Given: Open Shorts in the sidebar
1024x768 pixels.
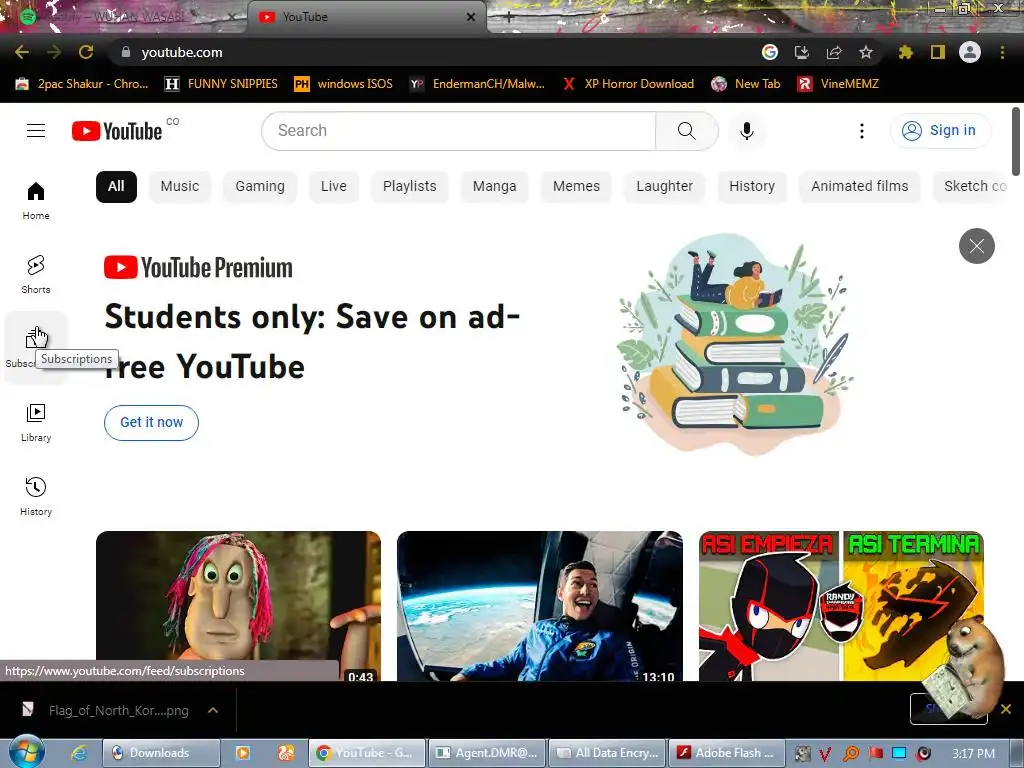Looking at the screenshot, I should [x=36, y=274].
